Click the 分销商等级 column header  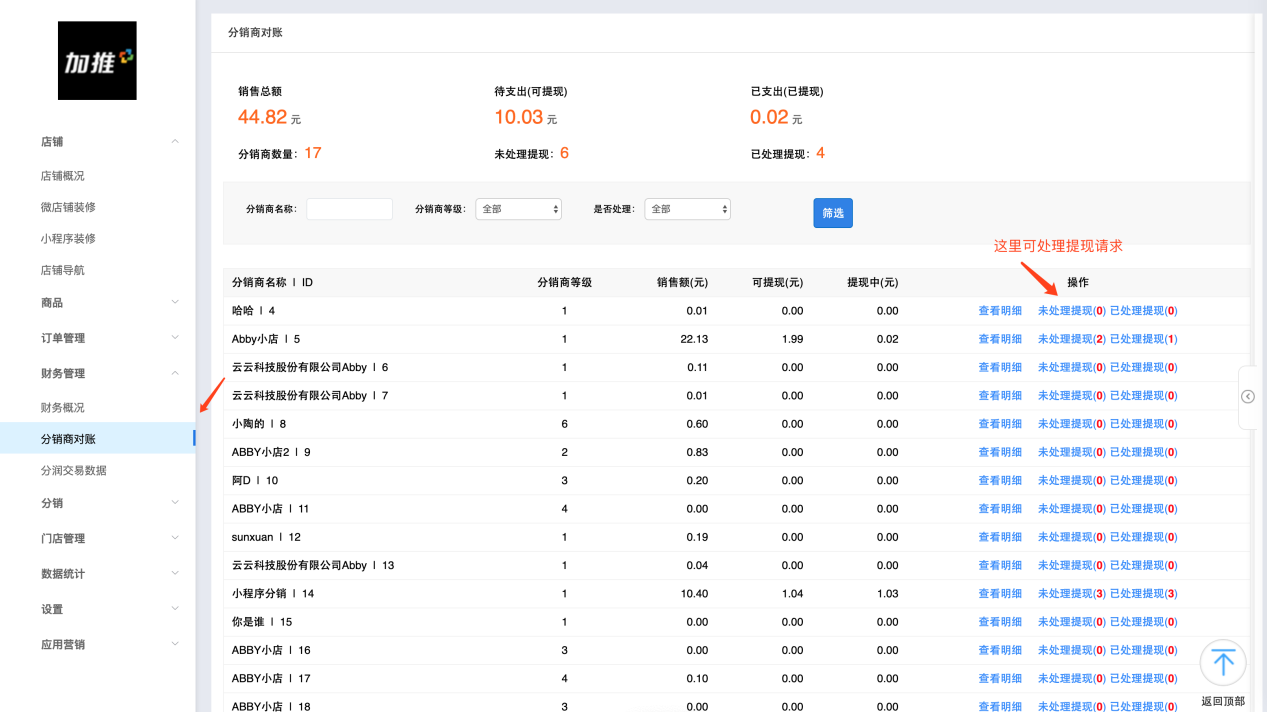coord(564,283)
